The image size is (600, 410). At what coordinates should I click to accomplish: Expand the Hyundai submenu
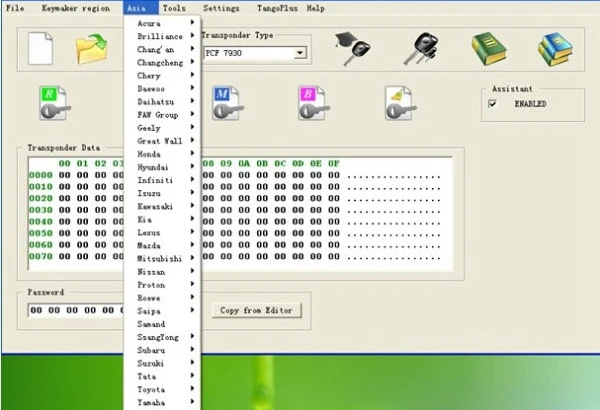162,167
